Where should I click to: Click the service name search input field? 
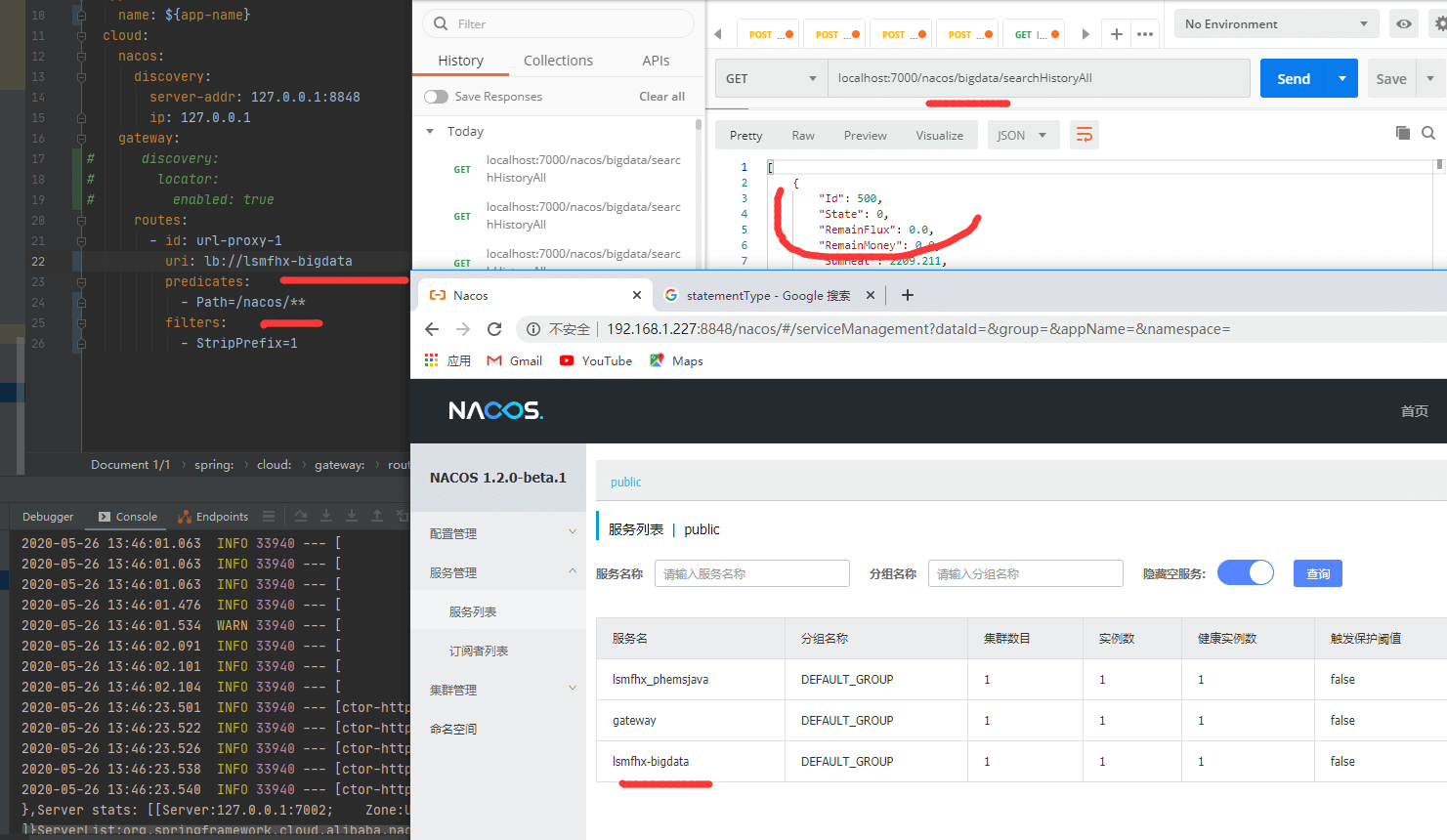(751, 574)
